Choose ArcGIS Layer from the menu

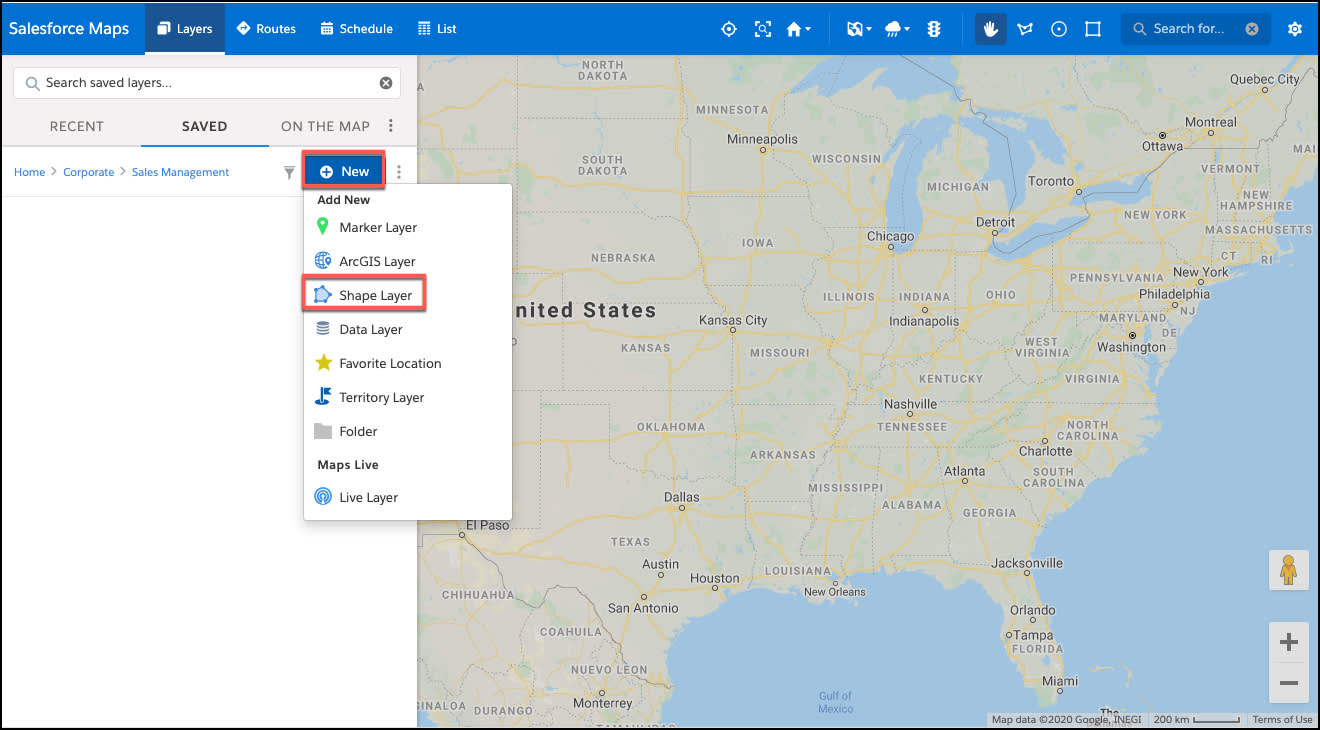[408, 262]
